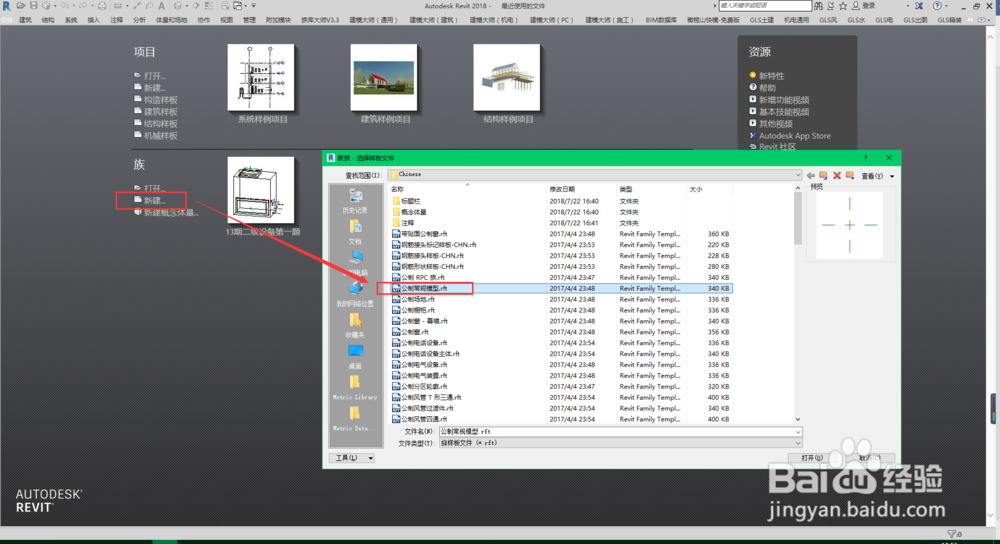Sort by 修改日期 column header
This screenshot has width=1000, height=544.
(582, 189)
